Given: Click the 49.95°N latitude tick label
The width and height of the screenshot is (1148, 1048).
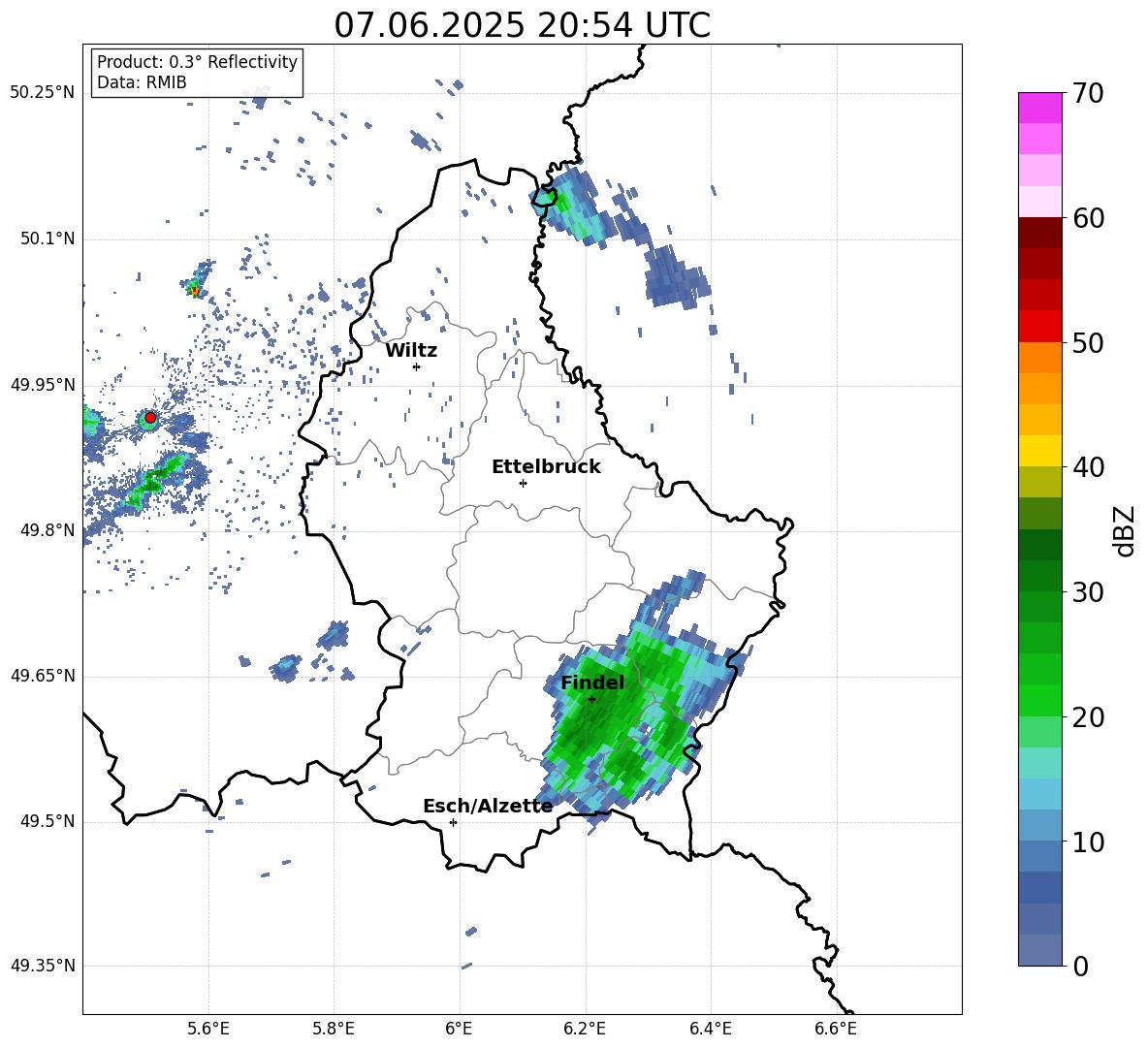Looking at the screenshot, I should 43,385.
